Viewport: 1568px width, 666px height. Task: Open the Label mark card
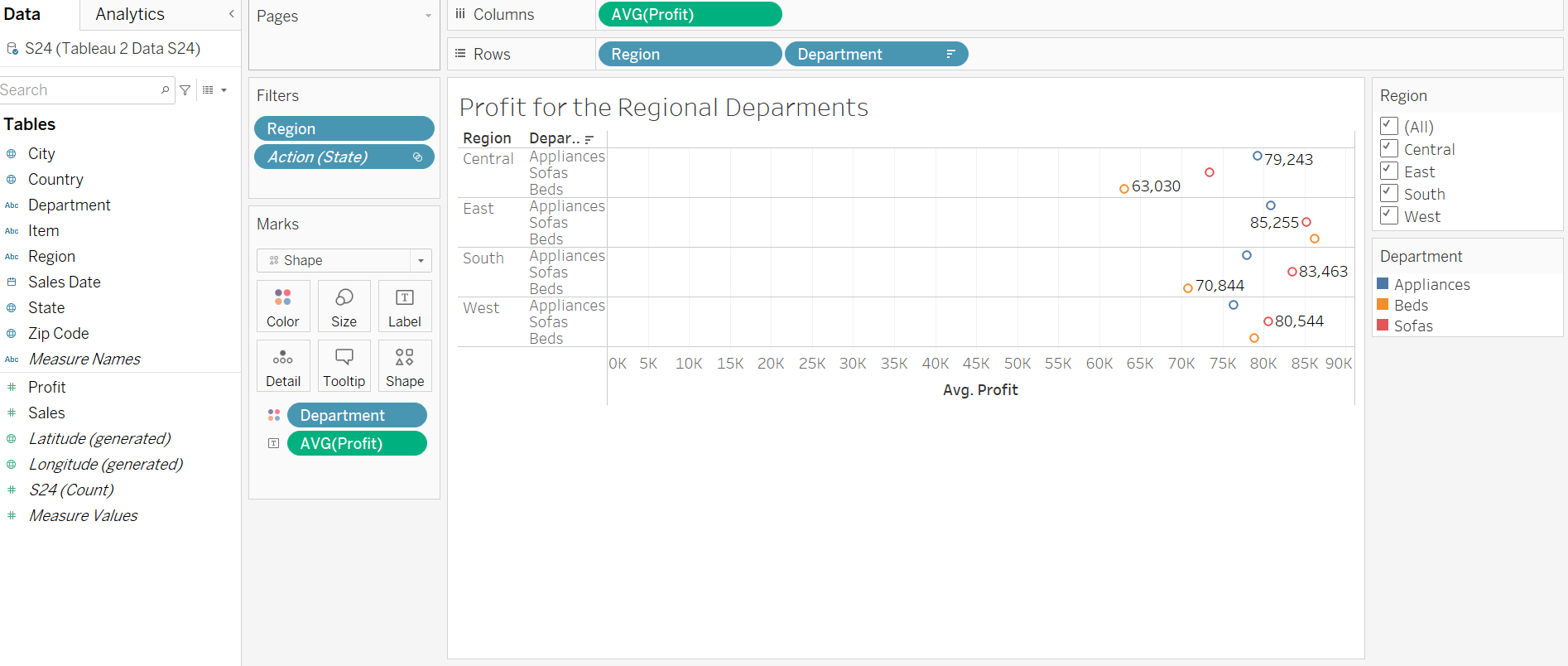(x=404, y=306)
